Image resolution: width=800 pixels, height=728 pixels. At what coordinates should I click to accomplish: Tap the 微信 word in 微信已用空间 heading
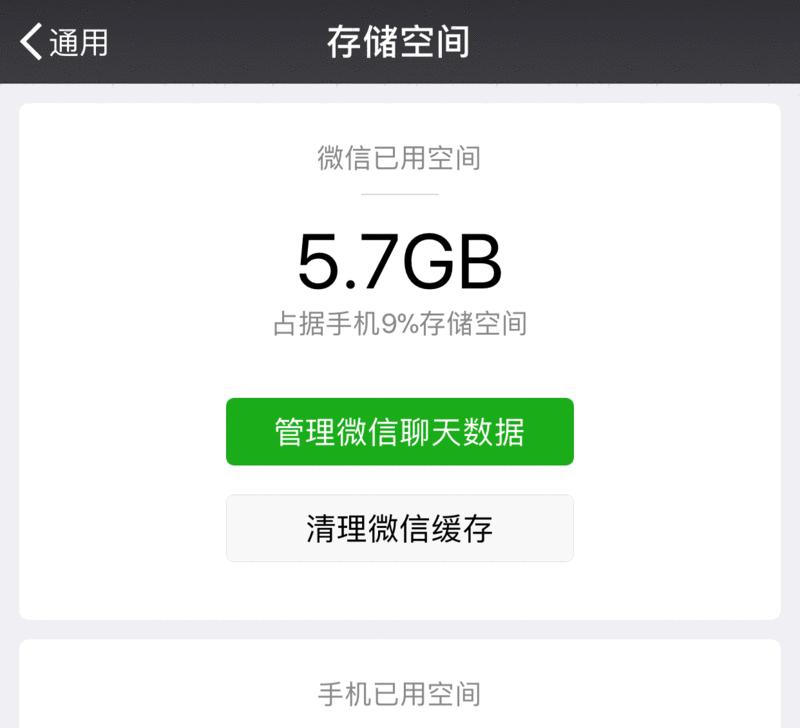[344, 158]
